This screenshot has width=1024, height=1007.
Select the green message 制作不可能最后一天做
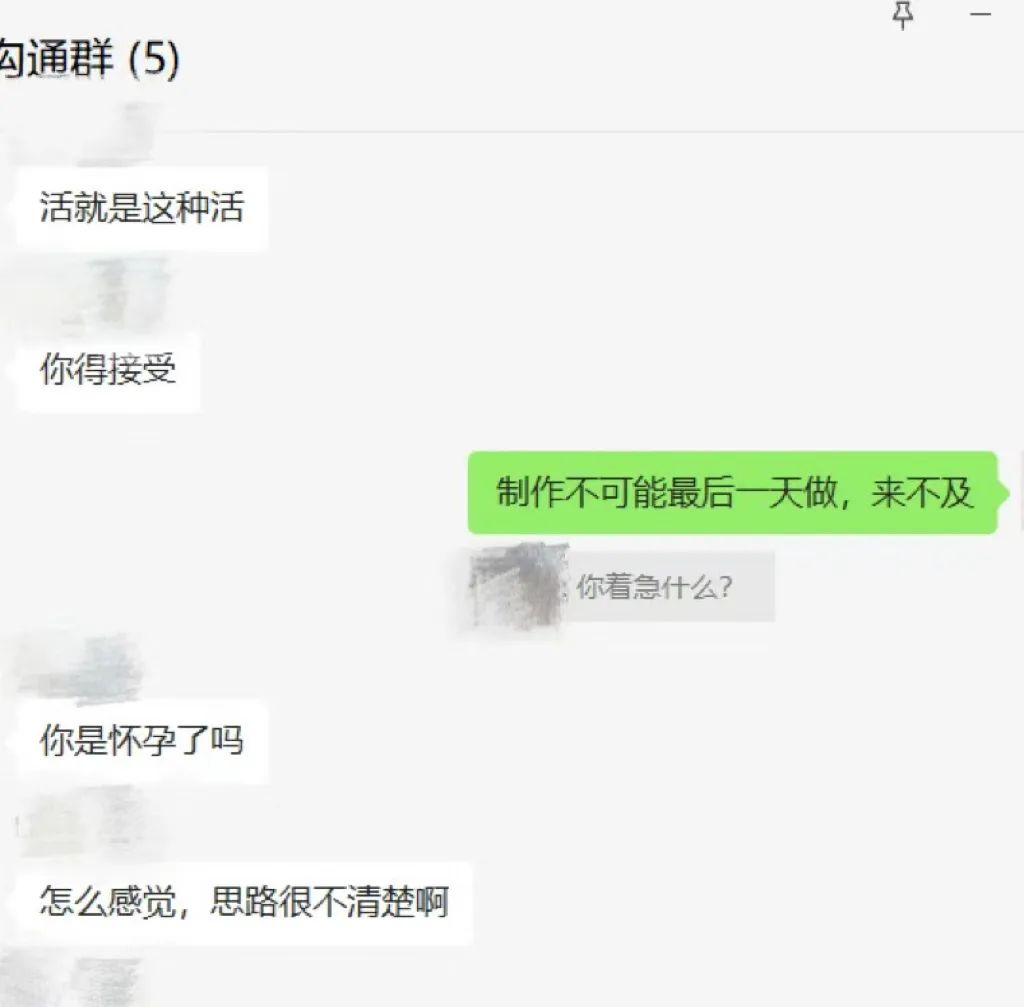pyautogui.click(x=732, y=492)
